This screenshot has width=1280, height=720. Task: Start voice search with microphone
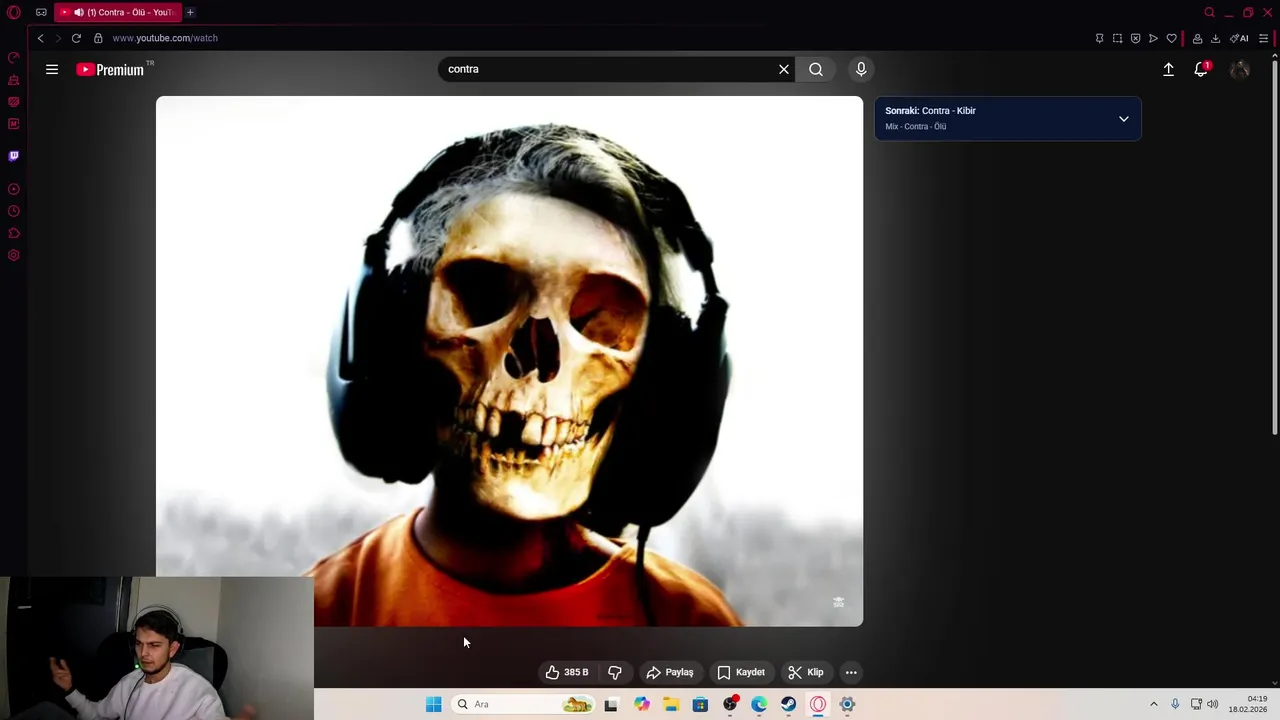click(x=861, y=69)
